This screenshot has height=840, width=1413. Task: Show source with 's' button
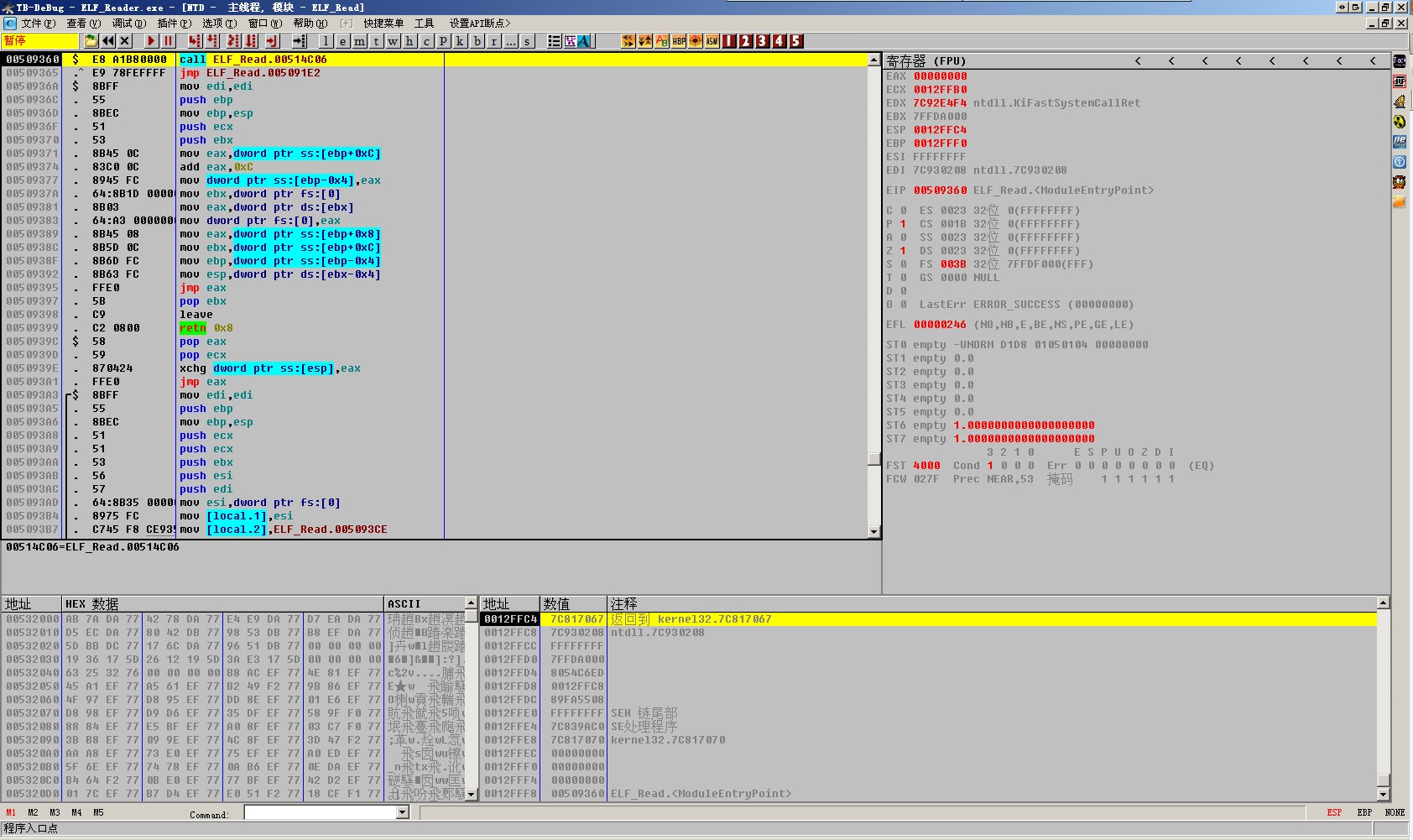click(527, 41)
